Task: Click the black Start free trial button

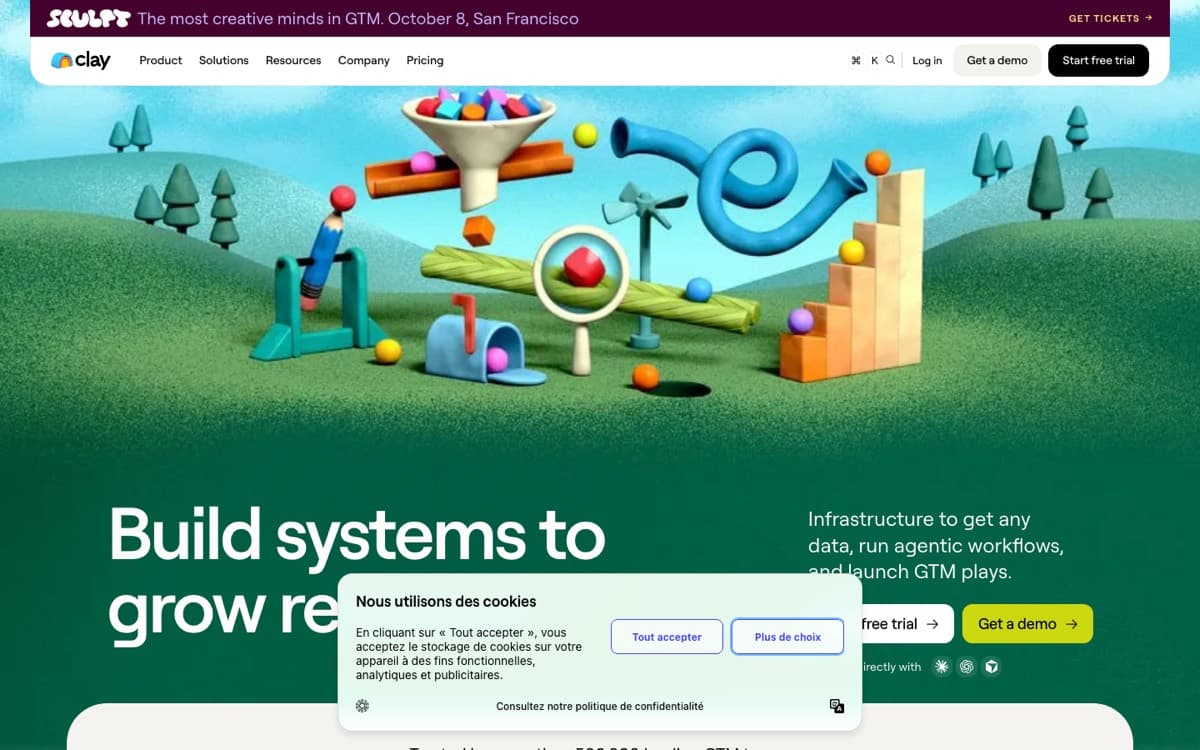Action: pos(1098,60)
